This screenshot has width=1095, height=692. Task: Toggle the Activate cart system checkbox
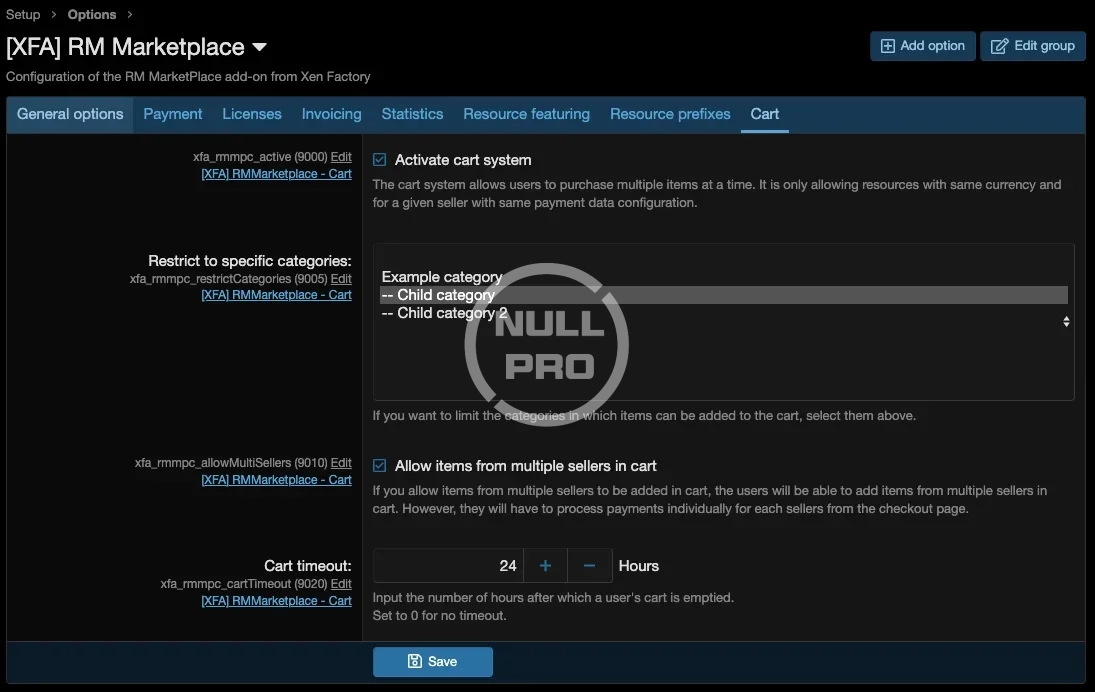pos(380,160)
